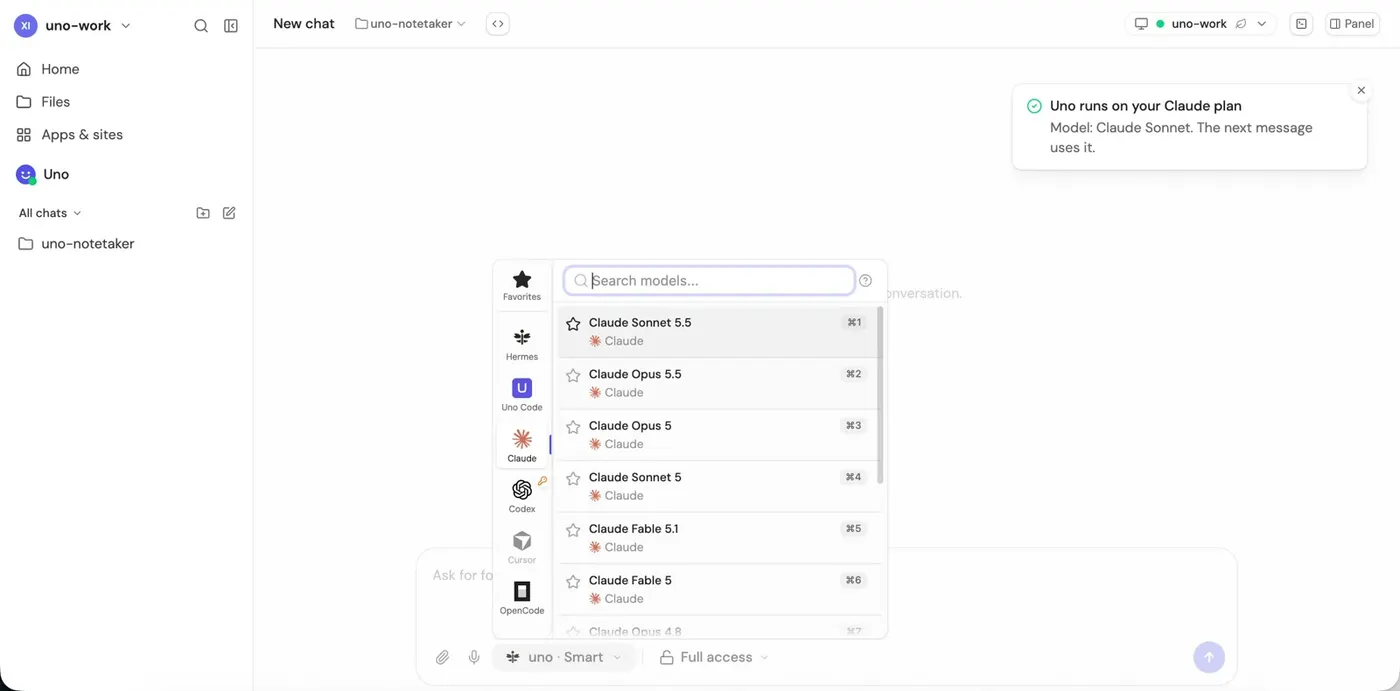Favorite the Claude Sonnet 5.5 model

573,324
